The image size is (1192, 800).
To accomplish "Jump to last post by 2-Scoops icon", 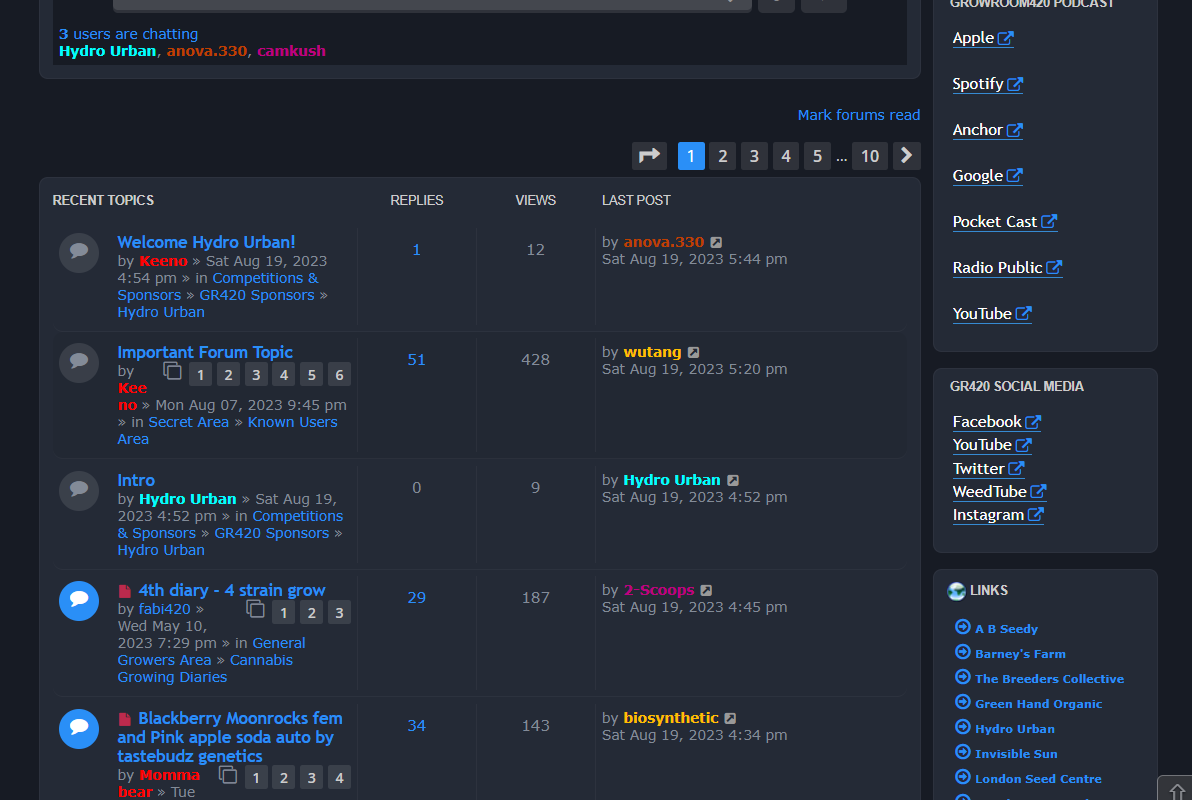I will coord(706,591).
